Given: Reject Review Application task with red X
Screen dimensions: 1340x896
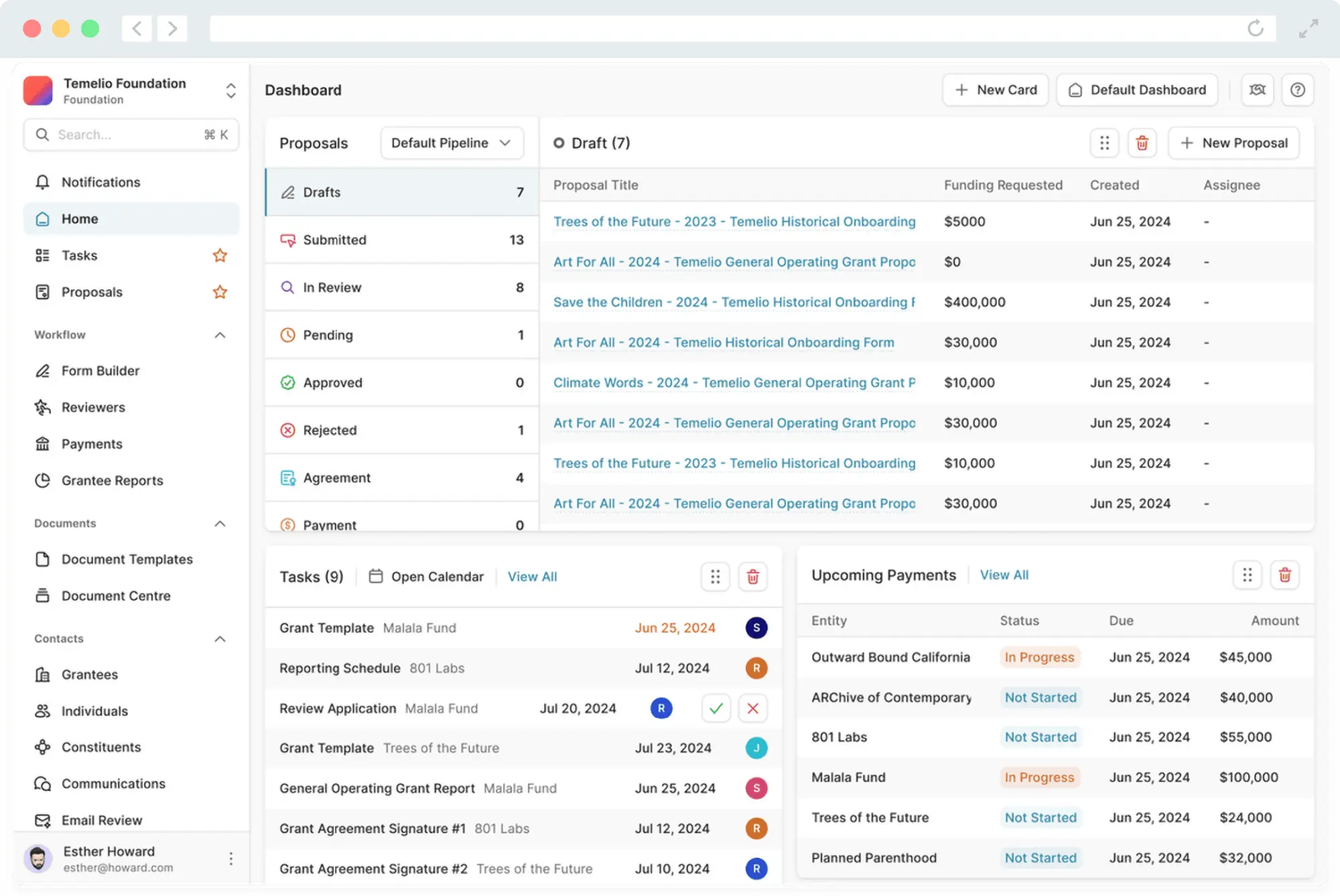Looking at the screenshot, I should (x=753, y=708).
